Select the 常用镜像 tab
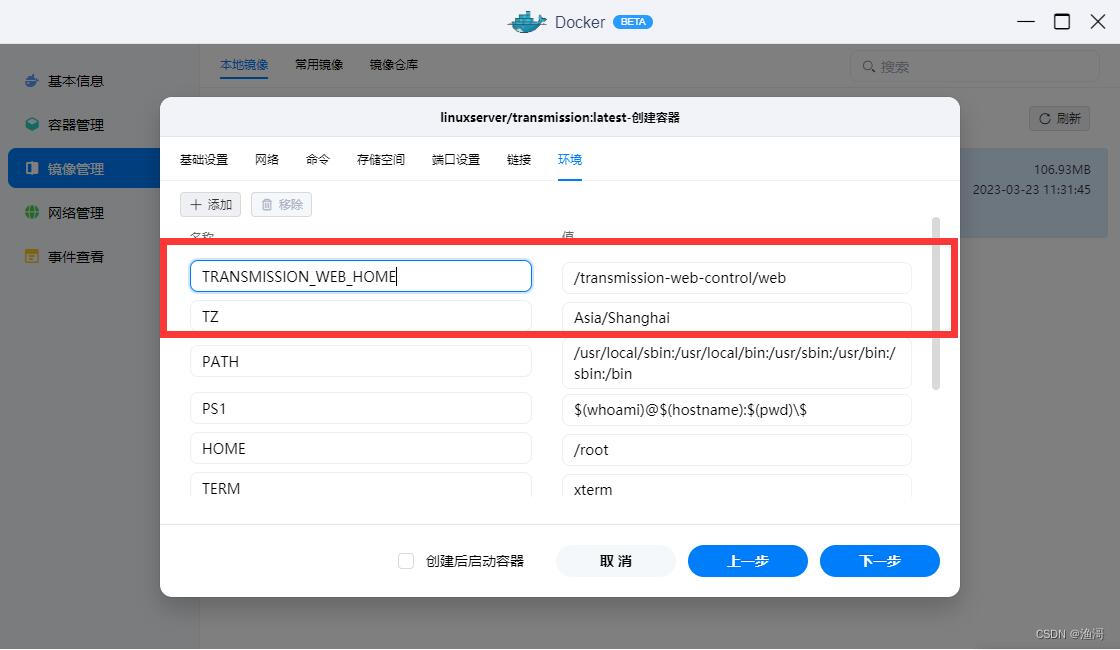 (x=319, y=65)
